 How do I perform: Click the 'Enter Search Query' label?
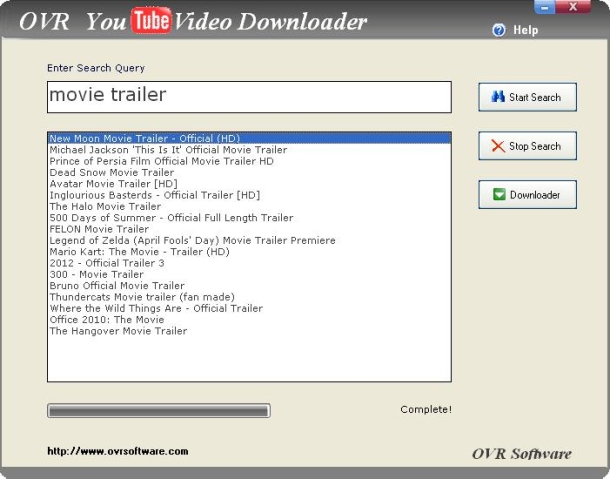tap(96, 68)
